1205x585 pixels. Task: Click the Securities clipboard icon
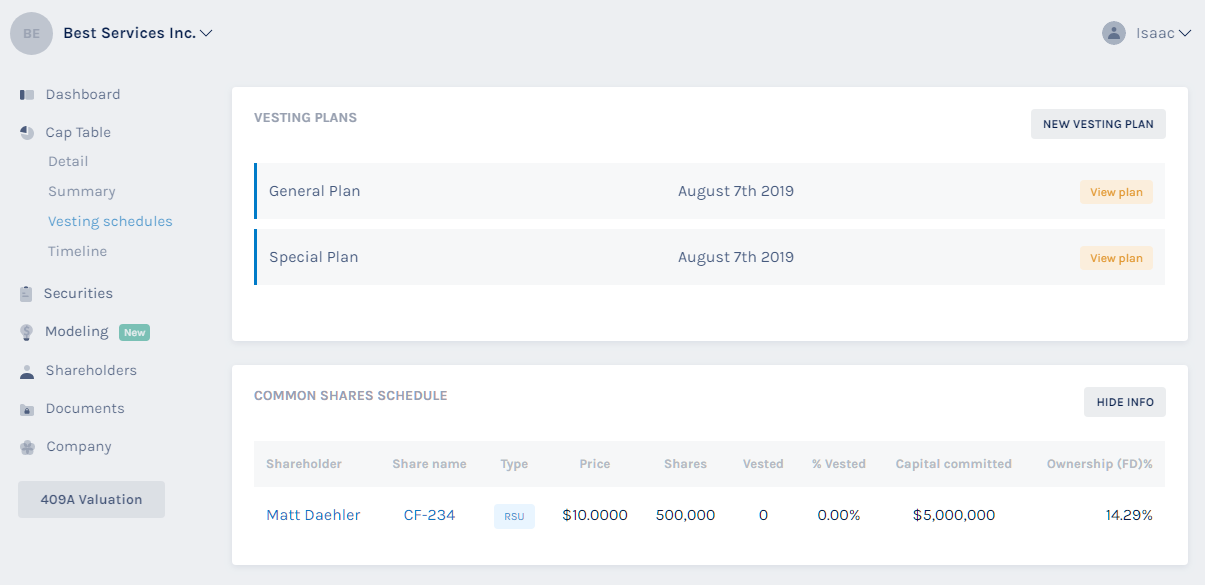pos(26,294)
